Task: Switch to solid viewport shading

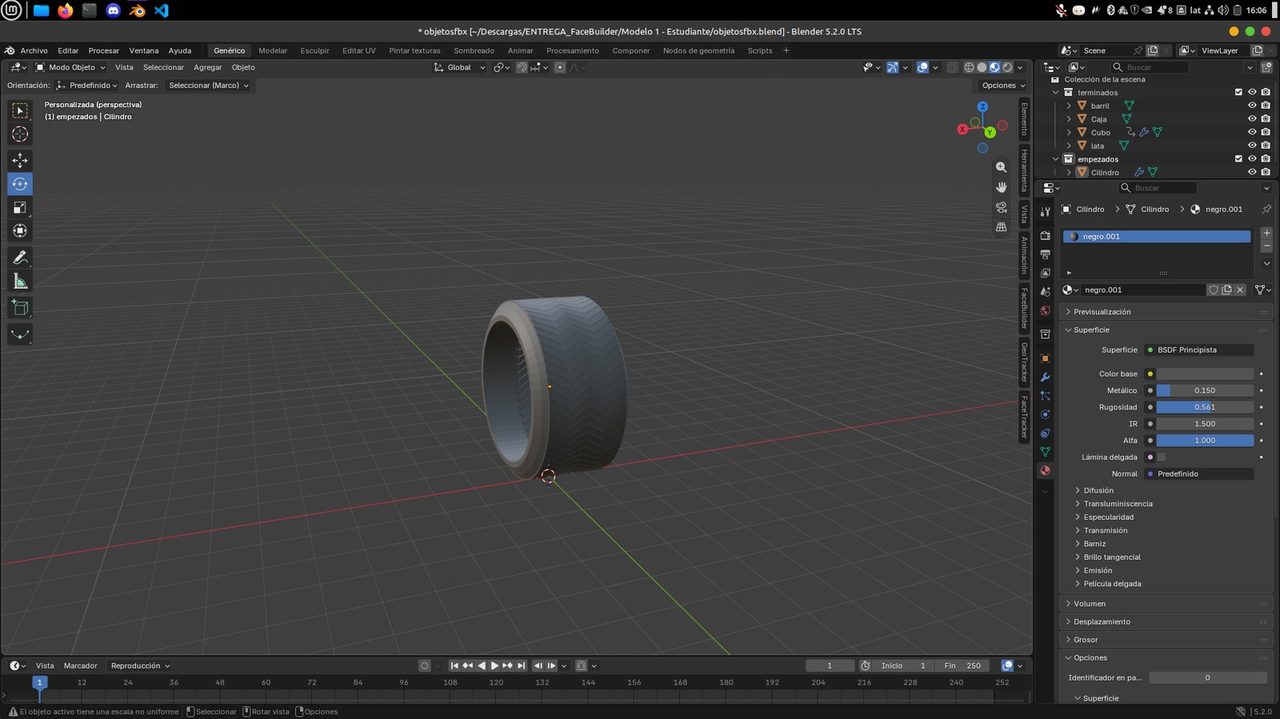Action: coord(982,67)
